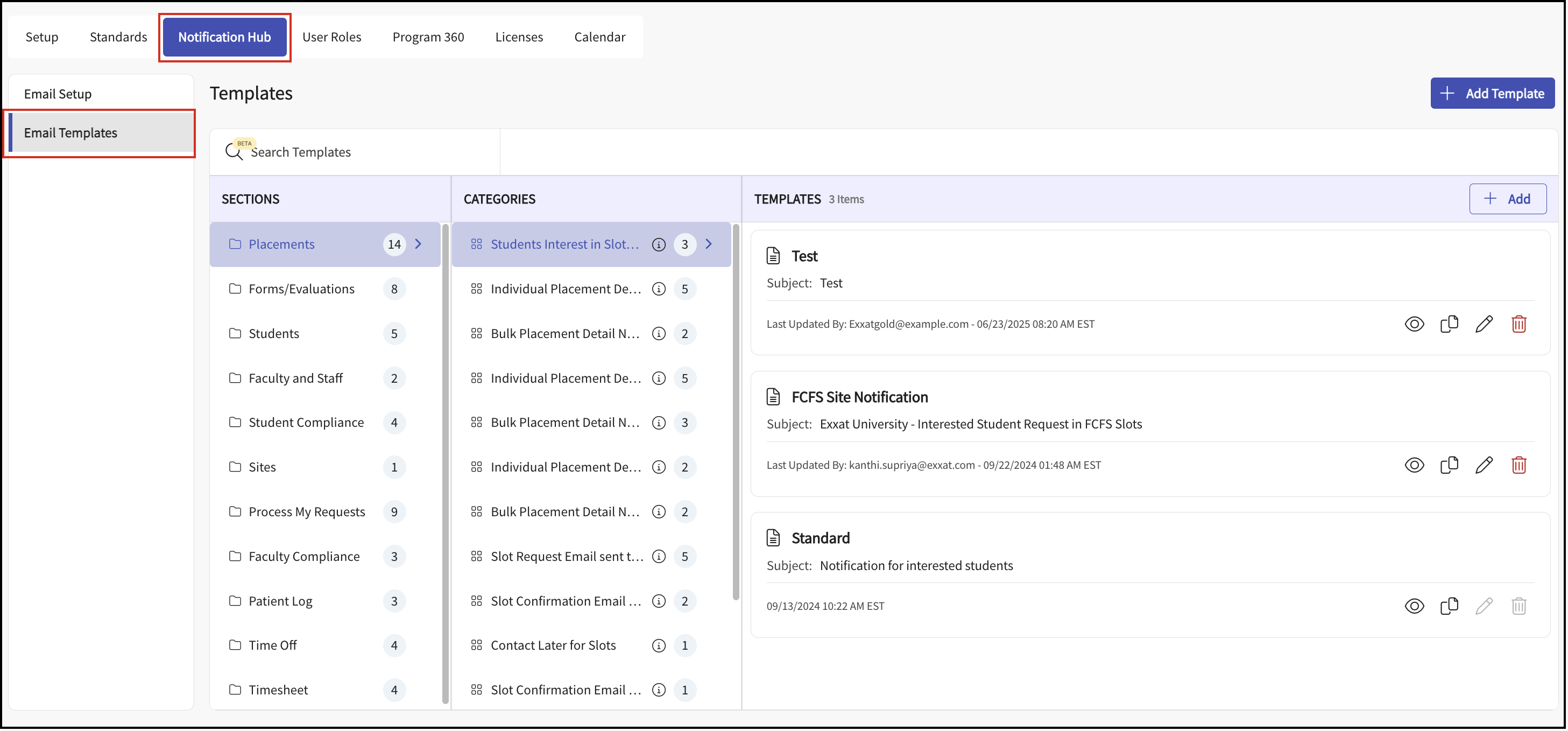Duplicate the FCFS Site Notification template
This screenshot has height=731, width=1568.
point(1449,466)
